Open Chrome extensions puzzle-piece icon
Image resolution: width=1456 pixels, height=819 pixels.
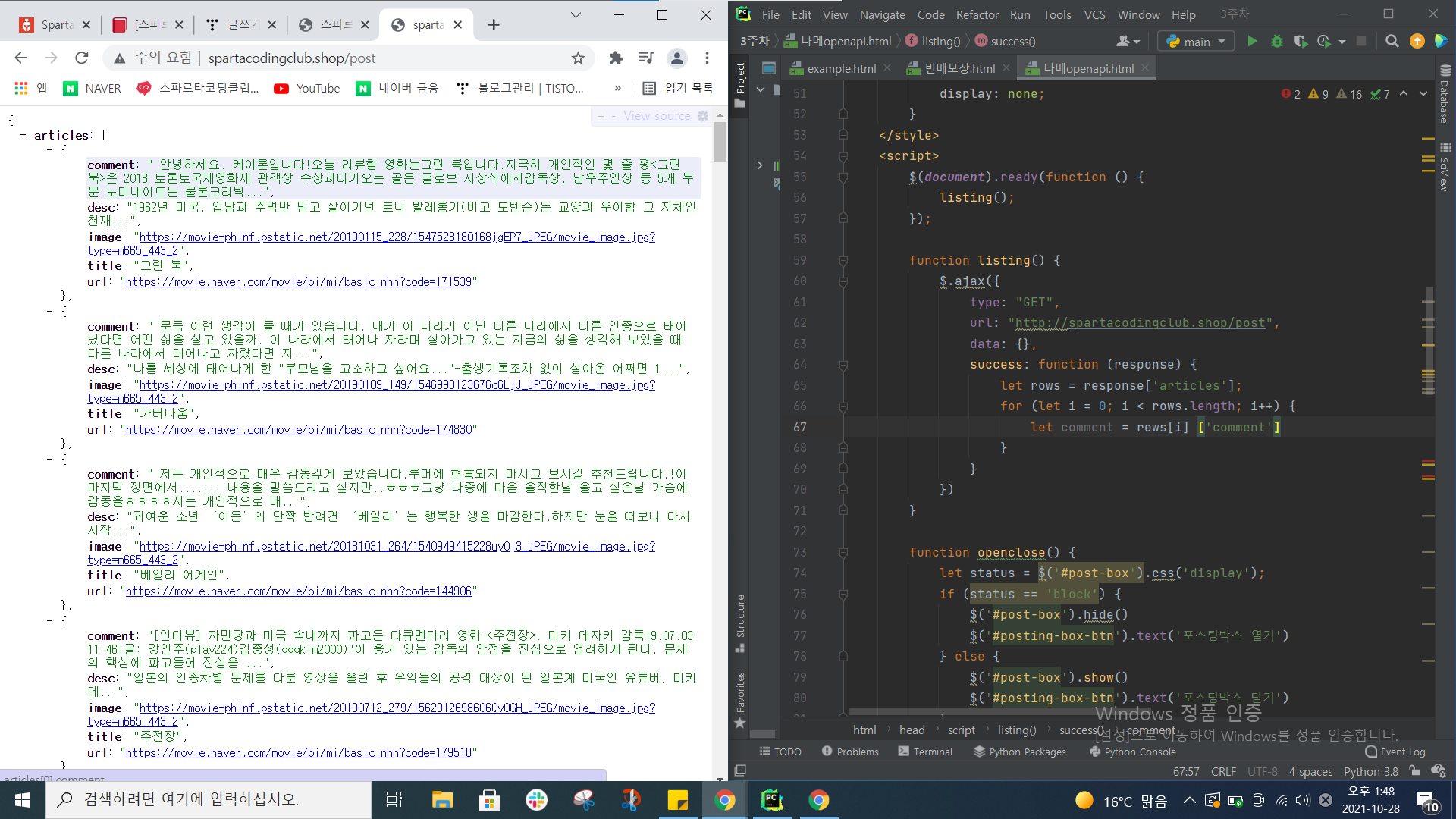(x=616, y=58)
